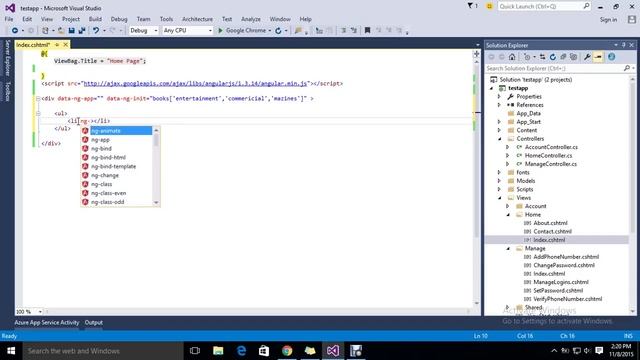Viewport: 640px width, 360px height.
Task: Select the Index.cshtml editor tab
Action: pyautogui.click(x=33, y=44)
